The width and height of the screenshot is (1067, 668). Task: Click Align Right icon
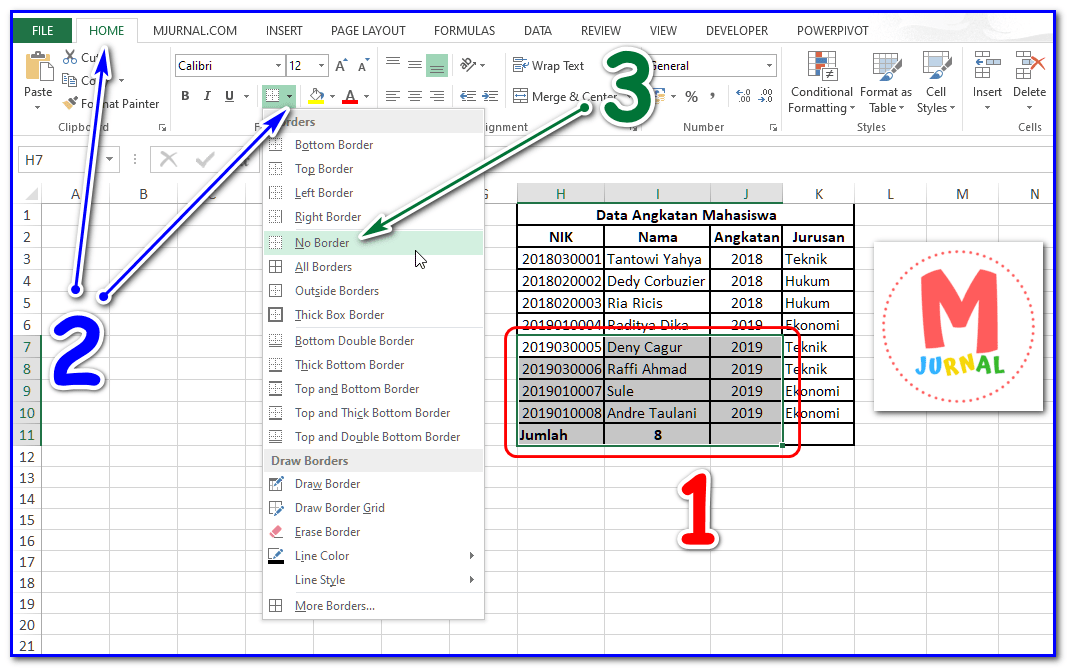pyautogui.click(x=437, y=96)
